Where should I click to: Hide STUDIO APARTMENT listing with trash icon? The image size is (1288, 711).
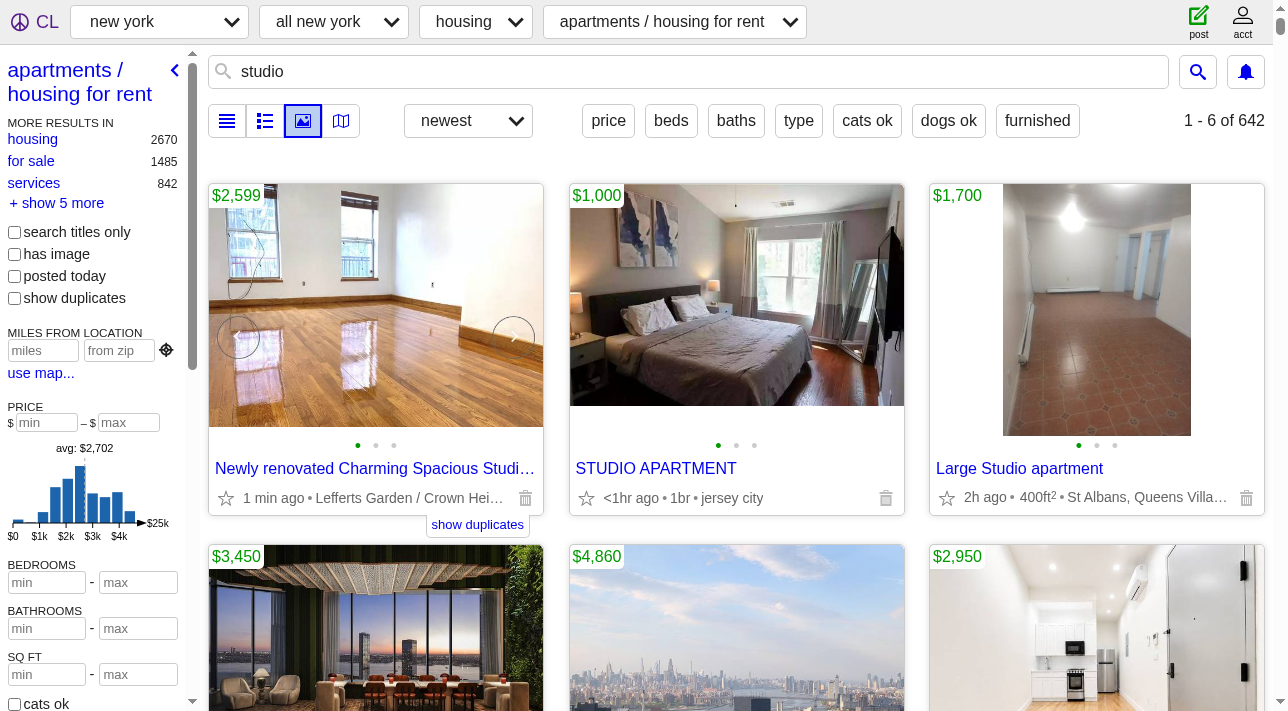886,498
